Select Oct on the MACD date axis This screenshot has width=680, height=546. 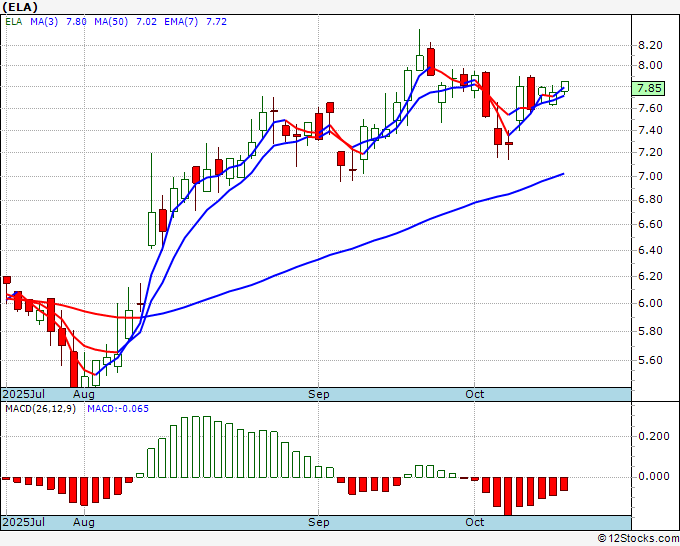[474, 522]
